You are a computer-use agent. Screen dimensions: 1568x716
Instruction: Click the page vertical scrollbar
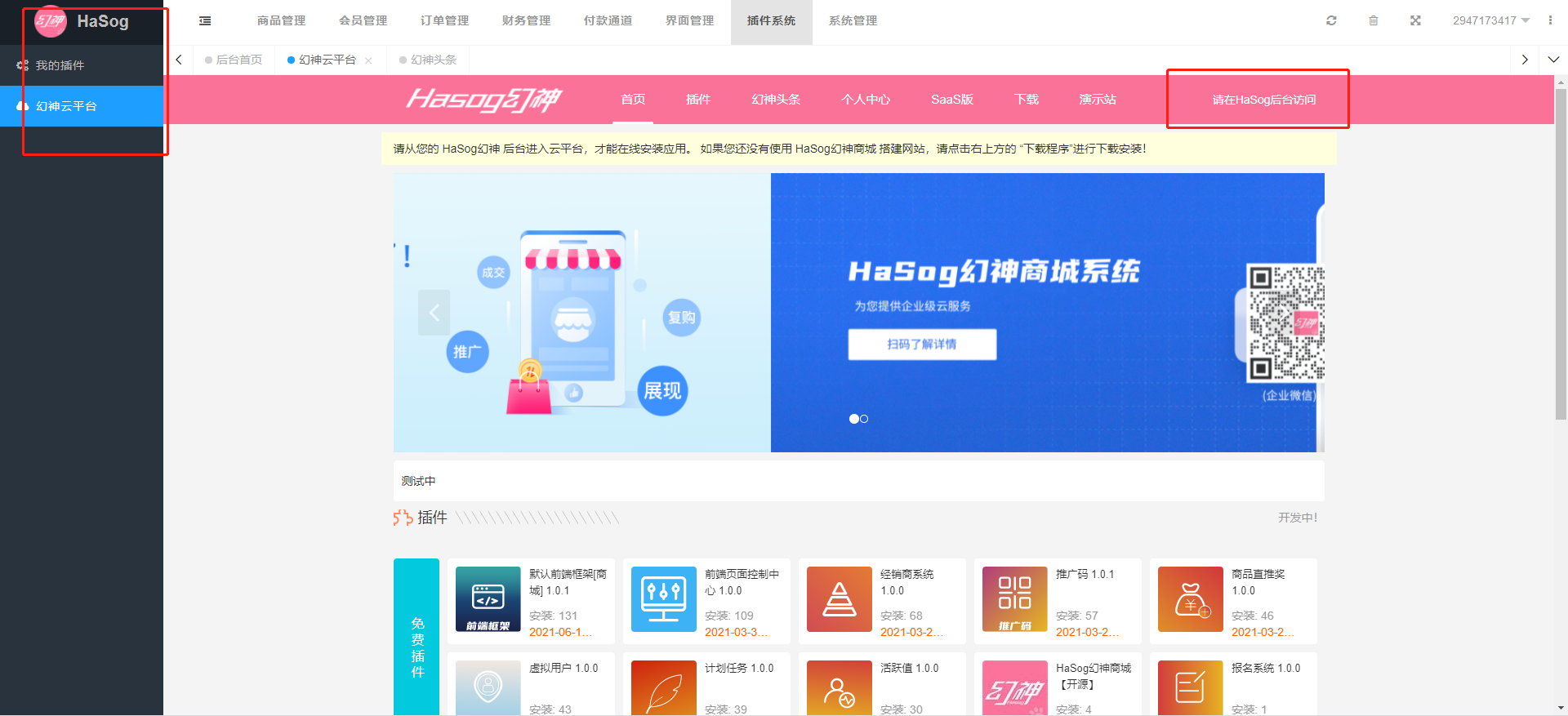click(1561, 253)
